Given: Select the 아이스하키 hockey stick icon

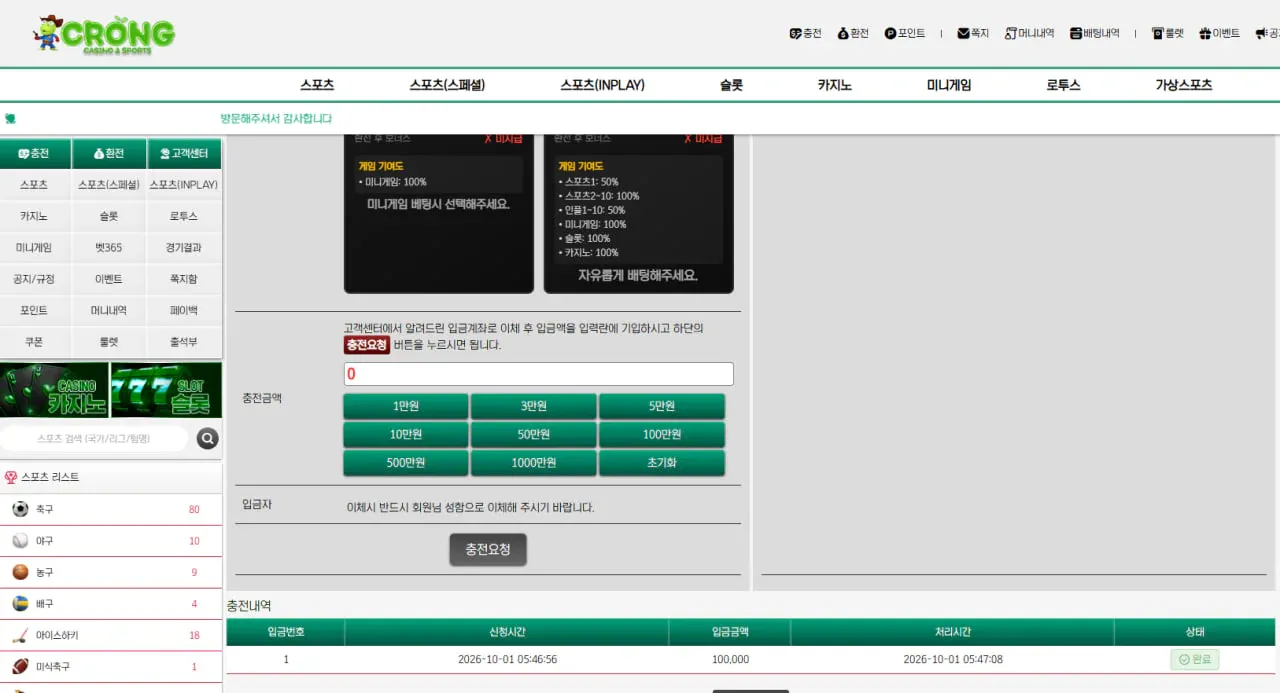Looking at the screenshot, I should 20,635.
